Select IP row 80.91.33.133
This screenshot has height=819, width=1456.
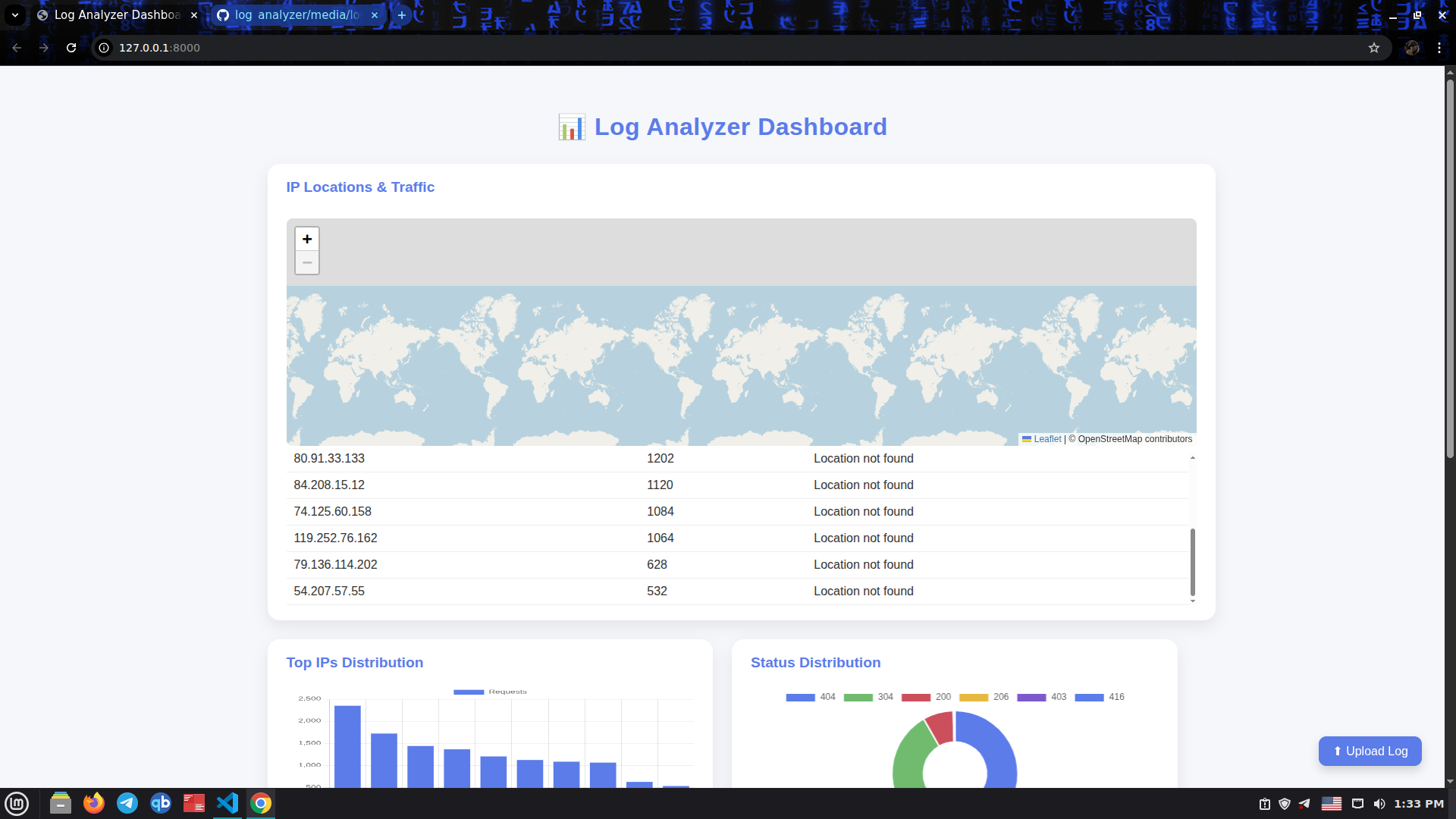pyautogui.click(x=737, y=459)
